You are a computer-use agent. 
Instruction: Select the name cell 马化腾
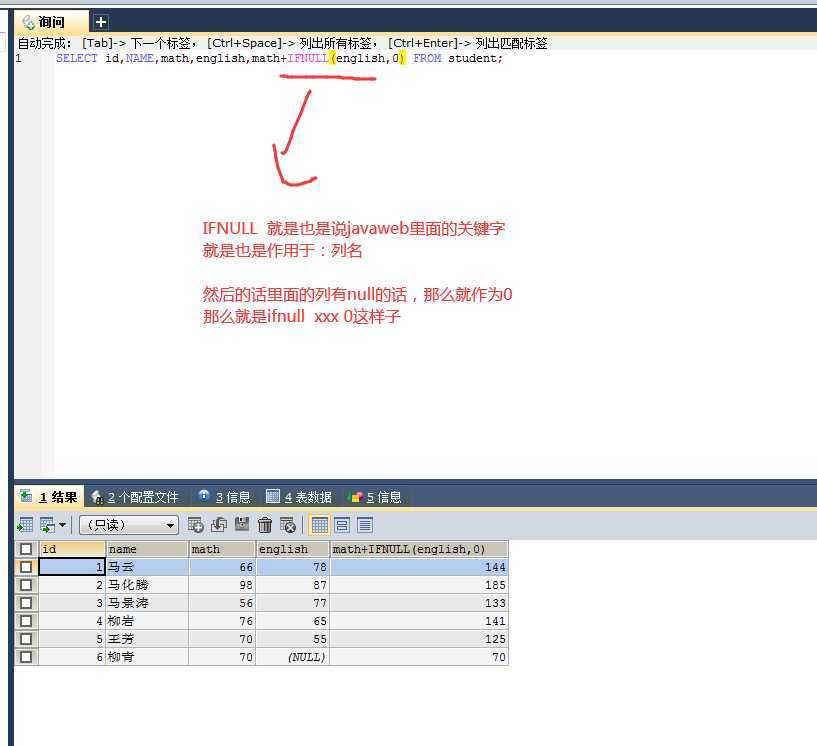coord(147,585)
